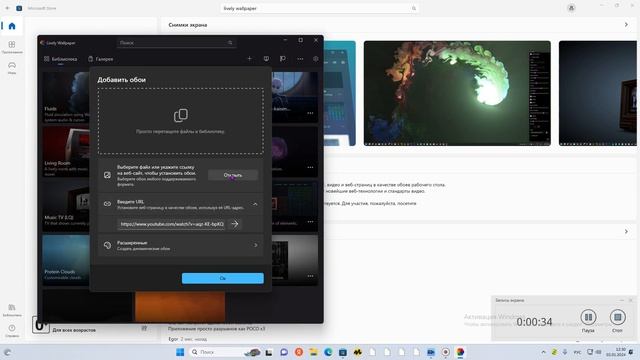Switch to the Галерея tab
The width and height of the screenshot is (640, 360).
tap(100, 59)
